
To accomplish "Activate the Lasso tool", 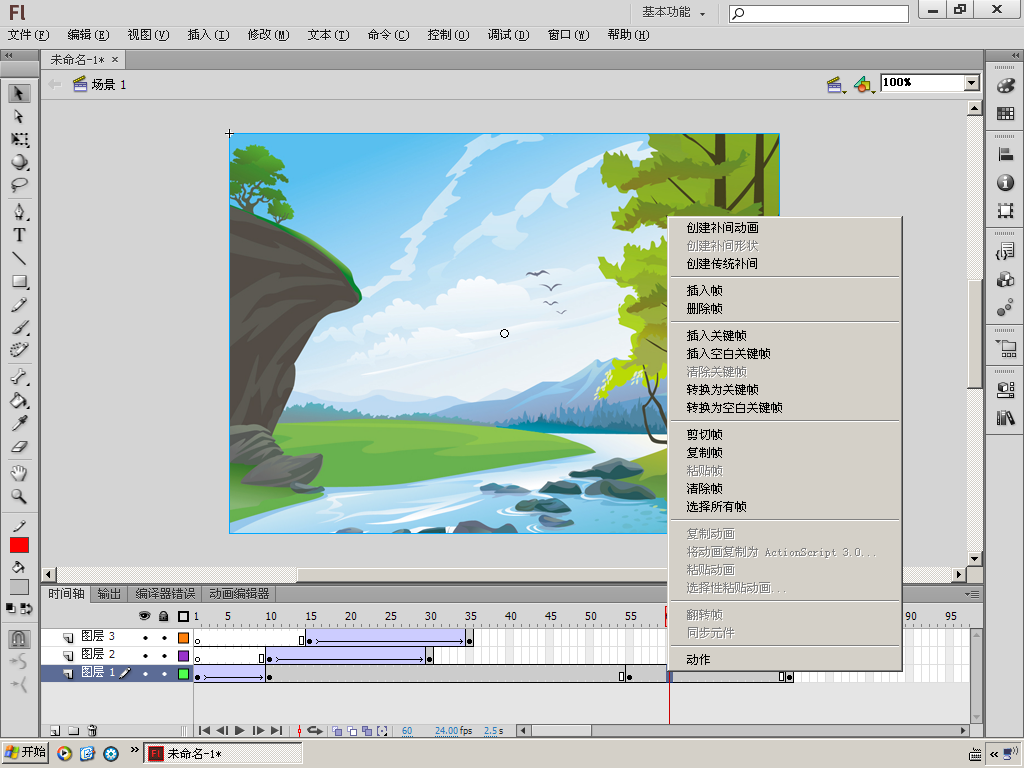I will 19,185.
